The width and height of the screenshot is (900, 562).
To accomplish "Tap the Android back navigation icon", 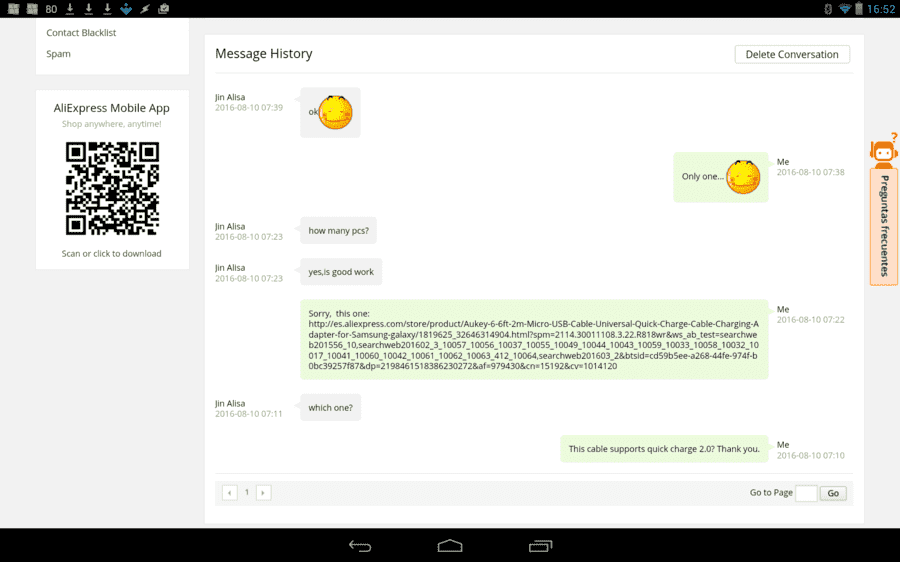I will [360, 545].
